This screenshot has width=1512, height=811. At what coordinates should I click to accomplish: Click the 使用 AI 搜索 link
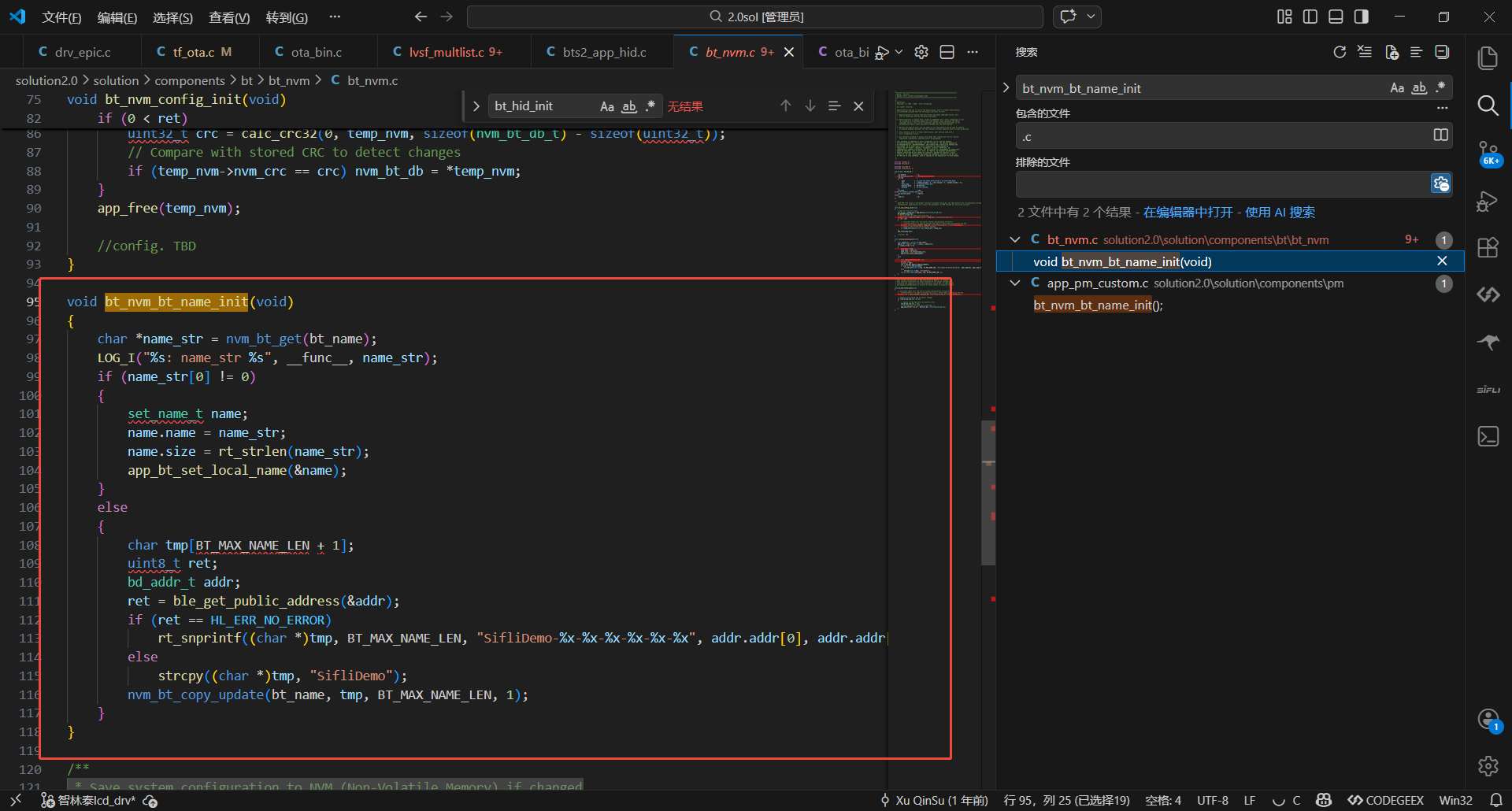click(x=1280, y=213)
